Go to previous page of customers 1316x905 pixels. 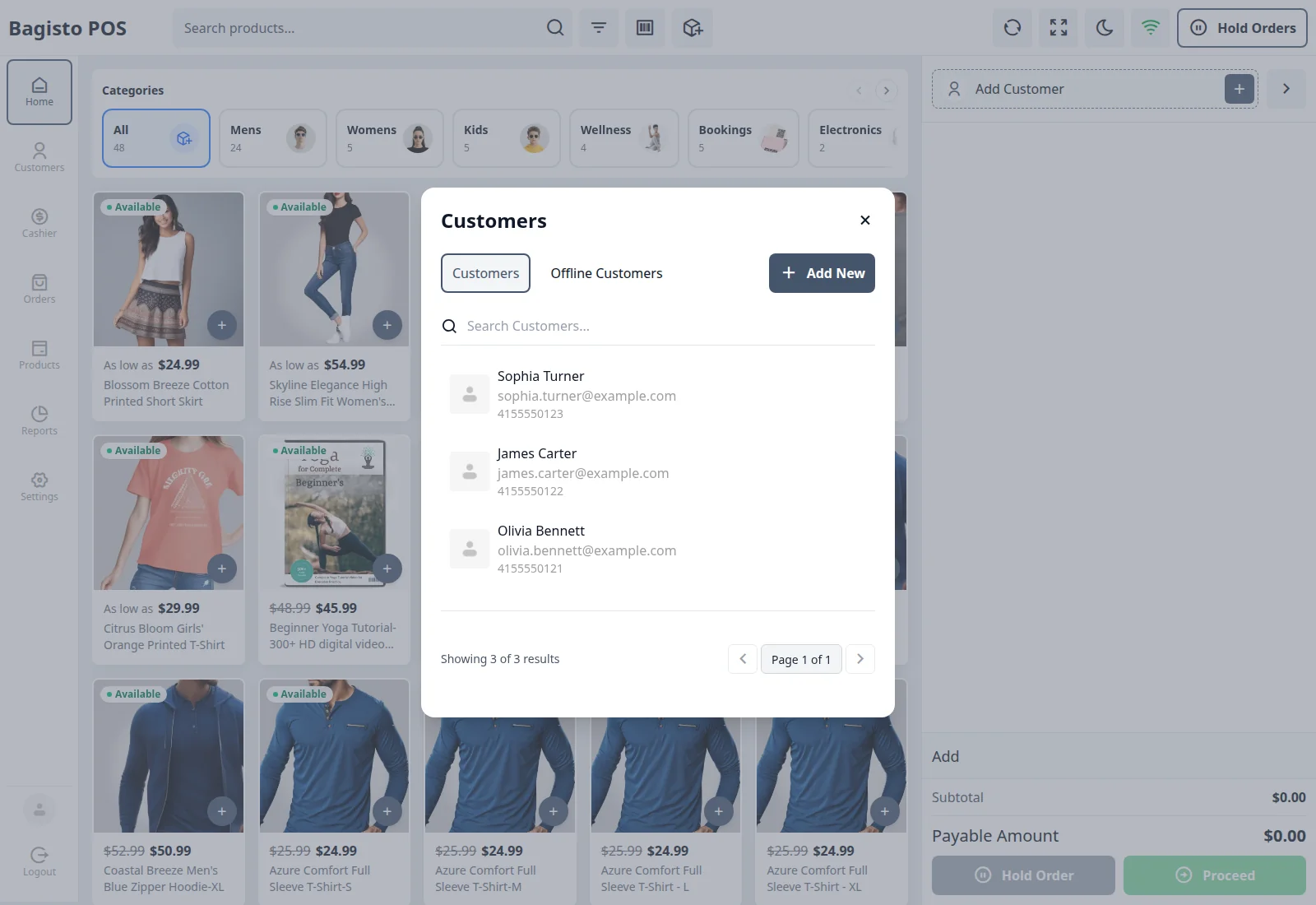pos(743,659)
